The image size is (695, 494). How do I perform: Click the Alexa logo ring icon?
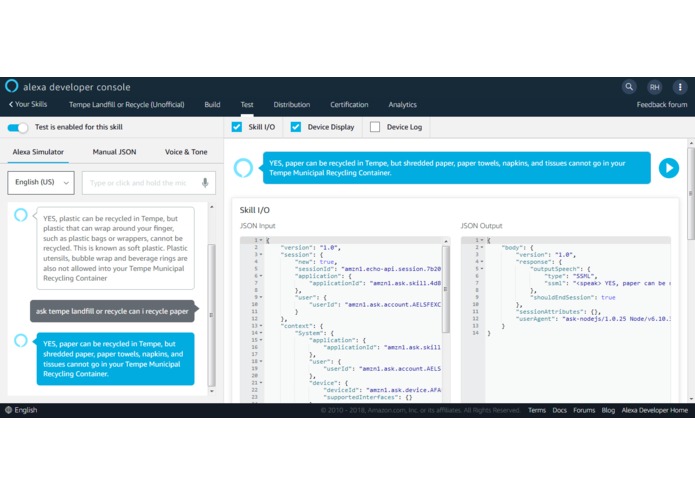12,86
